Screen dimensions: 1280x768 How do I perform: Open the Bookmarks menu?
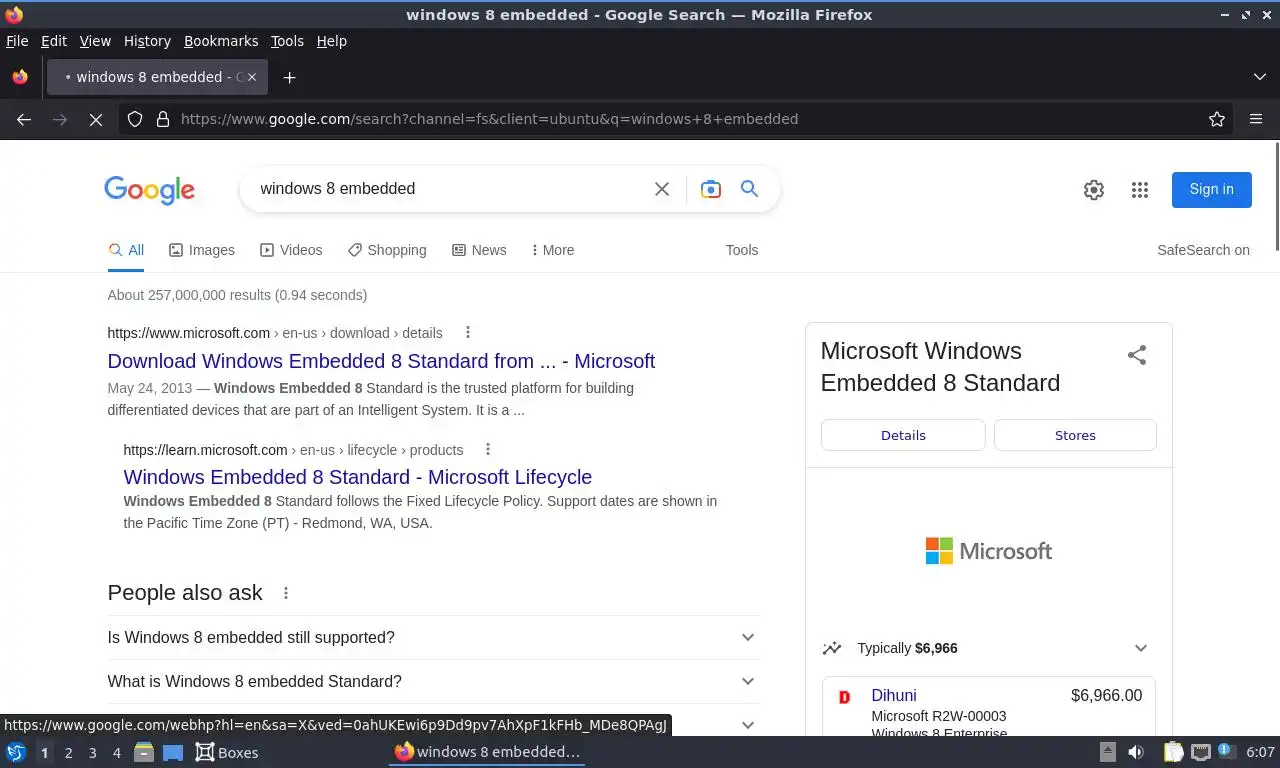221,41
